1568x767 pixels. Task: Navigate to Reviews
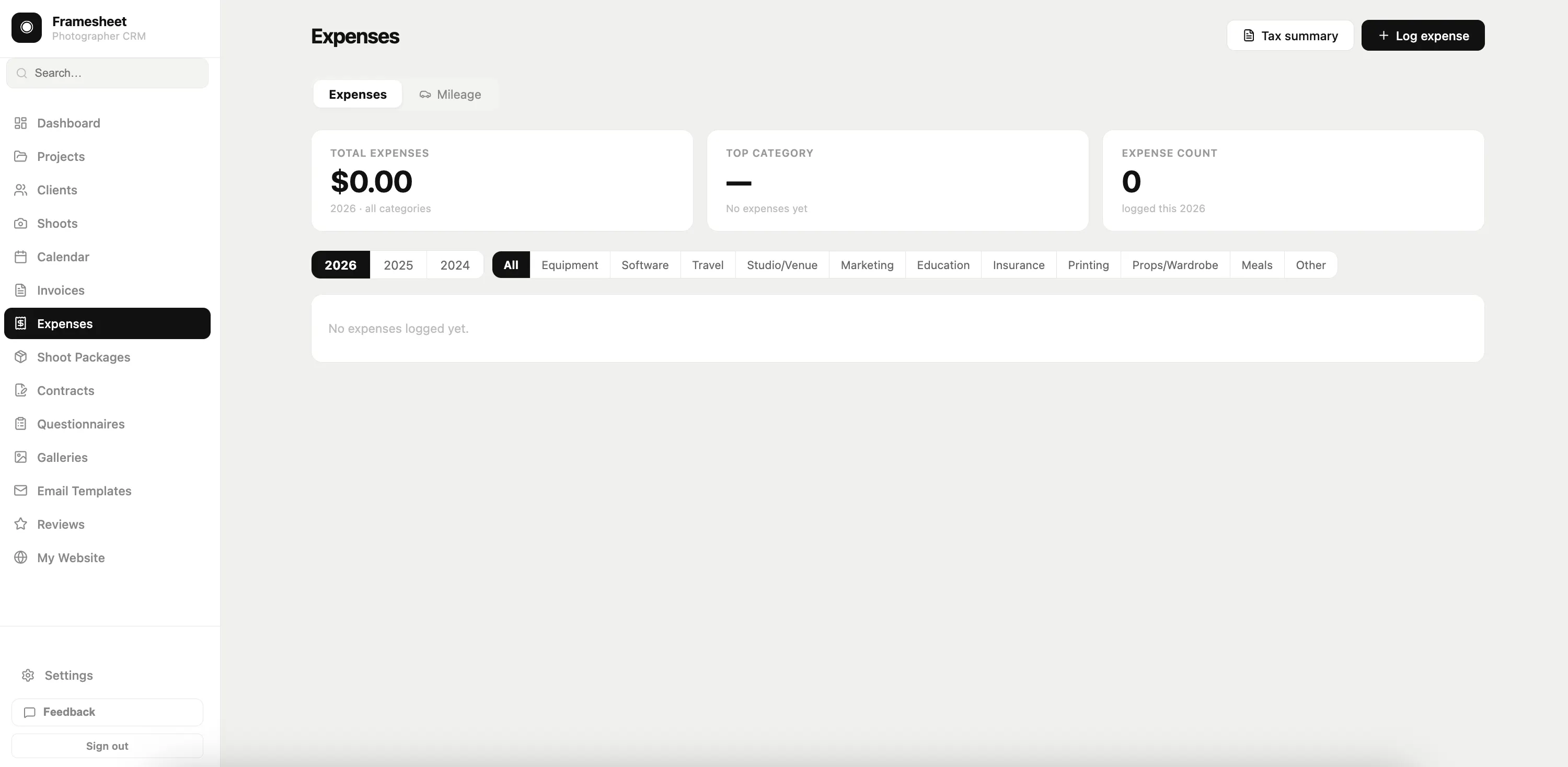[x=107, y=524]
